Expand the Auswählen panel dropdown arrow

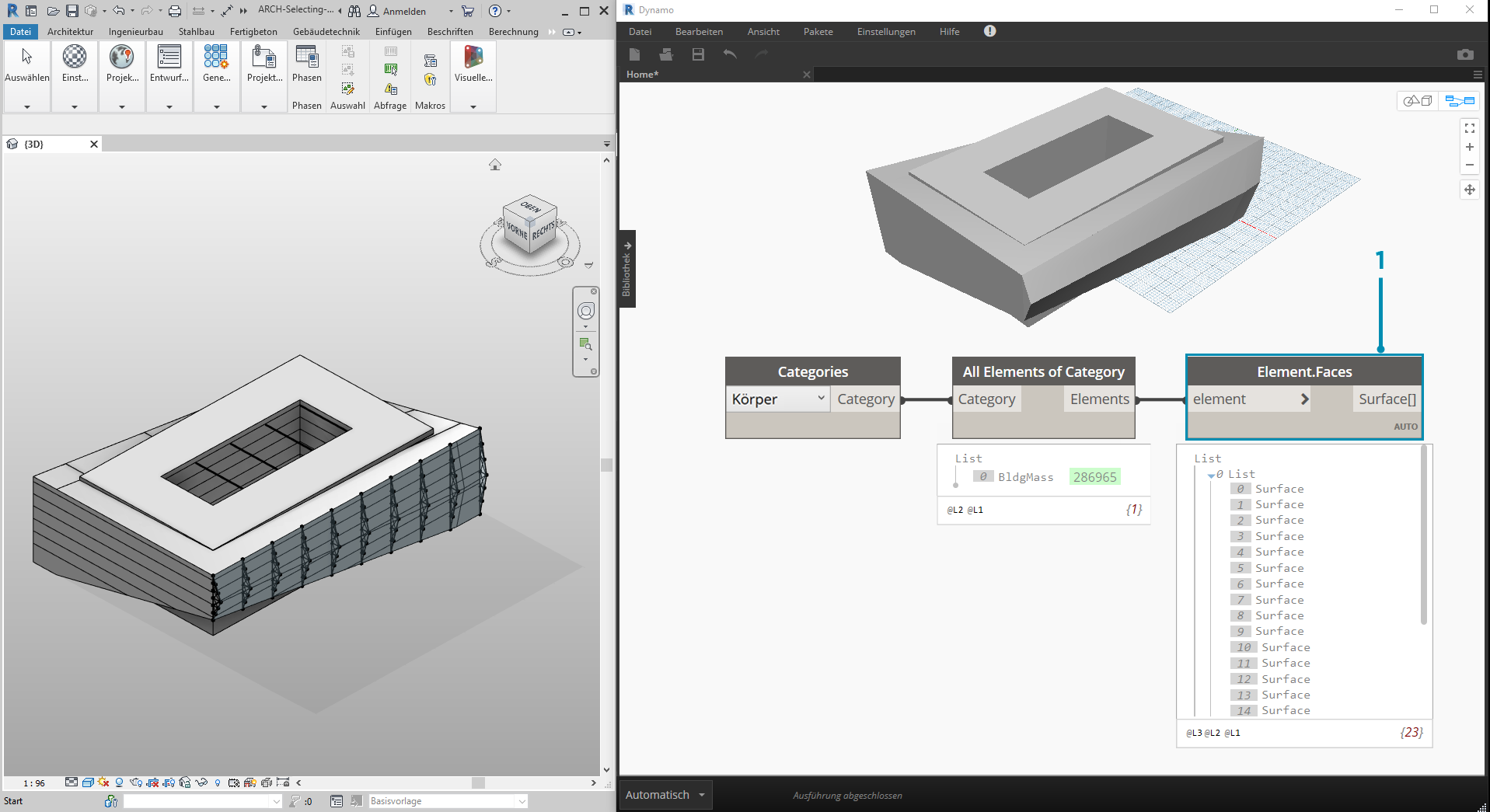tap(27, 106)
